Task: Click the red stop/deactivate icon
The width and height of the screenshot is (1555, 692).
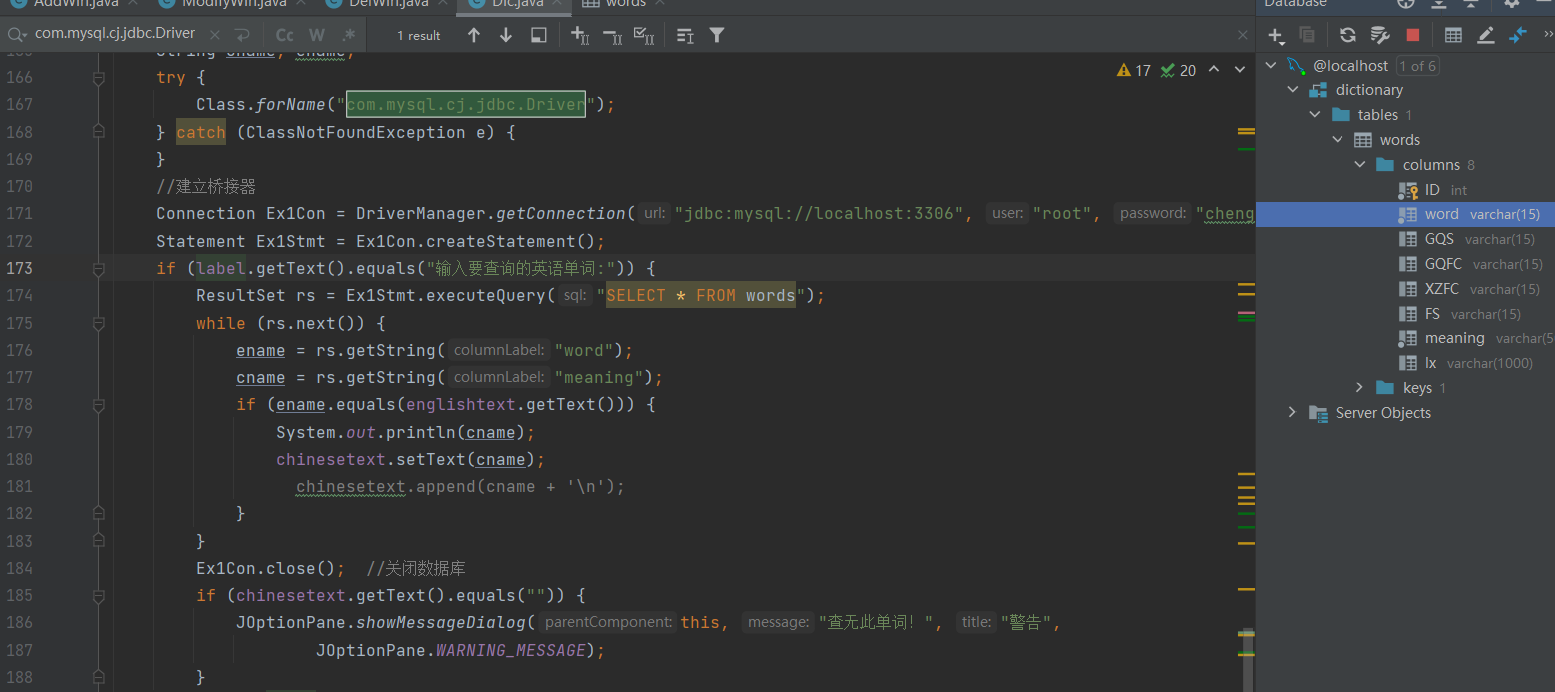Action: pos(1413,35)
